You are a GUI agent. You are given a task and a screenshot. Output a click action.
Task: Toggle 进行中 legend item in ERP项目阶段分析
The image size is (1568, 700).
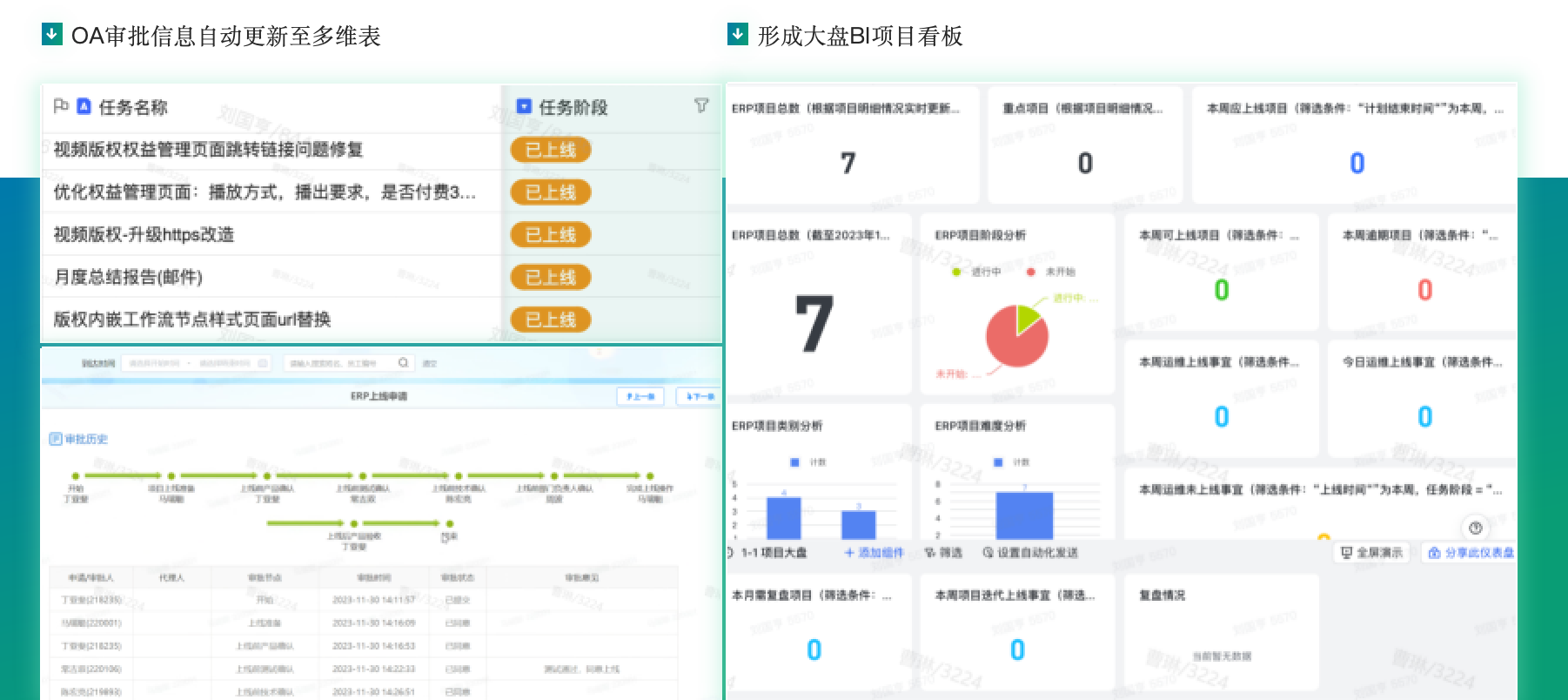(x=976, y=272)
